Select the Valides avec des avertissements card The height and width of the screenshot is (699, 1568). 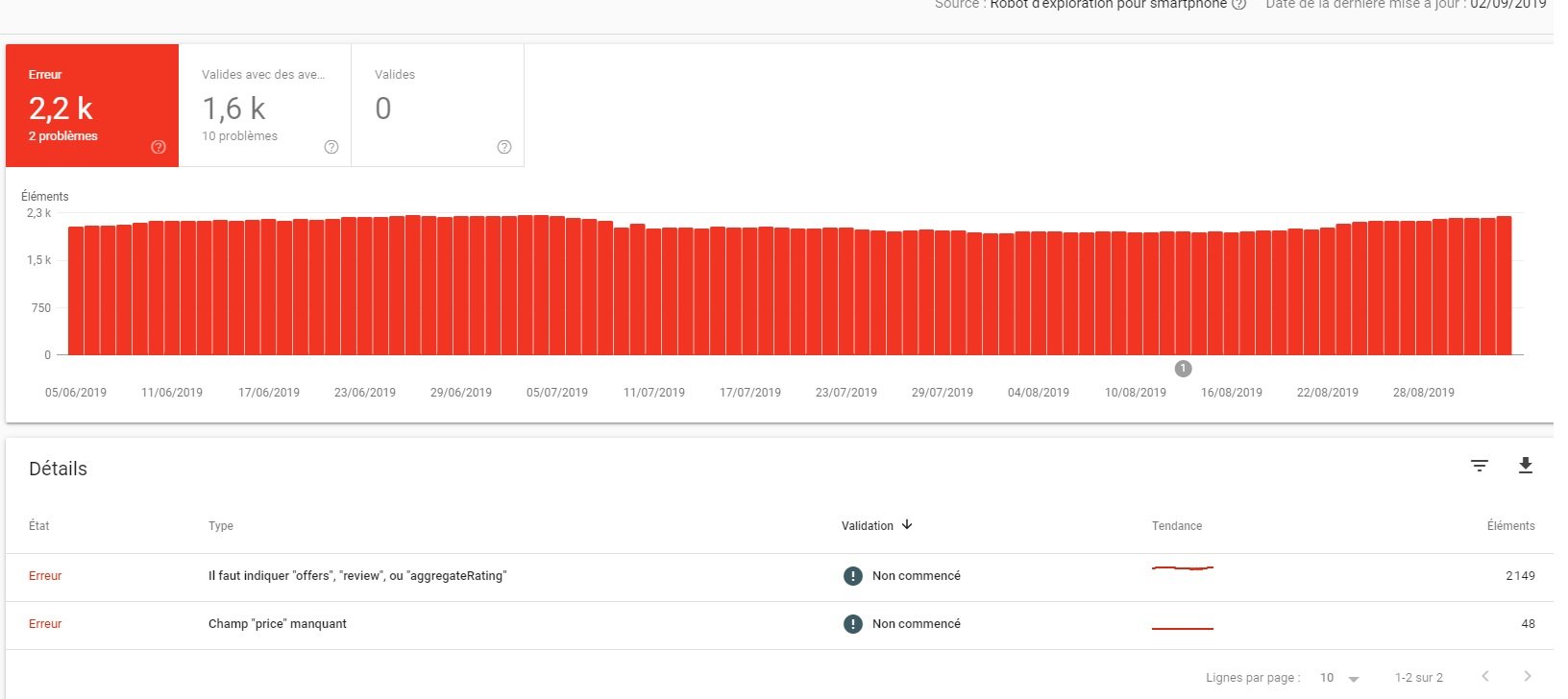pyautogui.click(x=265, y=106)
